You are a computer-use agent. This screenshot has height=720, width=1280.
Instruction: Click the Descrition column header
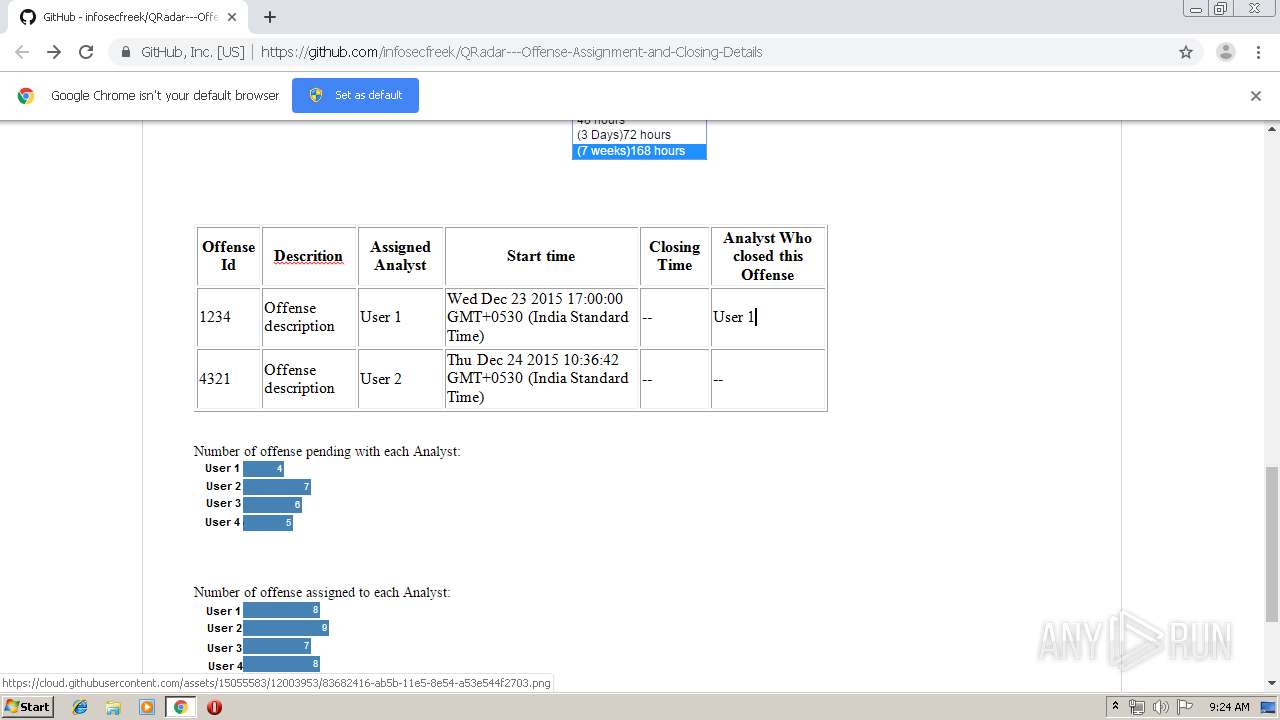point(308,256)
